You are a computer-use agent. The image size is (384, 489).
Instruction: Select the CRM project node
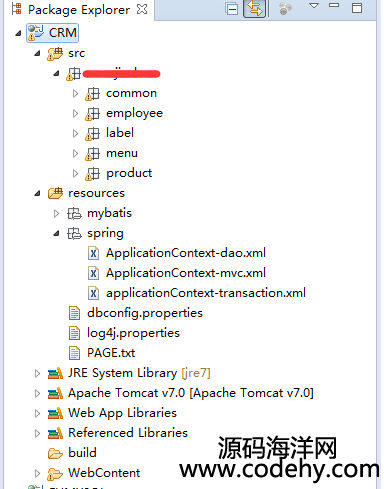click(x=53, y=33)
